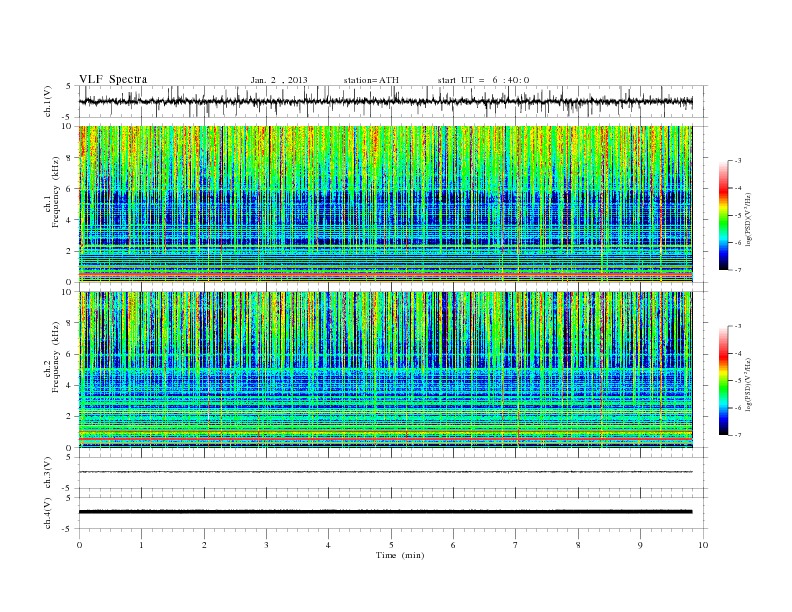Screen dimensions: 792x612
Task: Click the "6" tick on the time axis
Action: 453,545
